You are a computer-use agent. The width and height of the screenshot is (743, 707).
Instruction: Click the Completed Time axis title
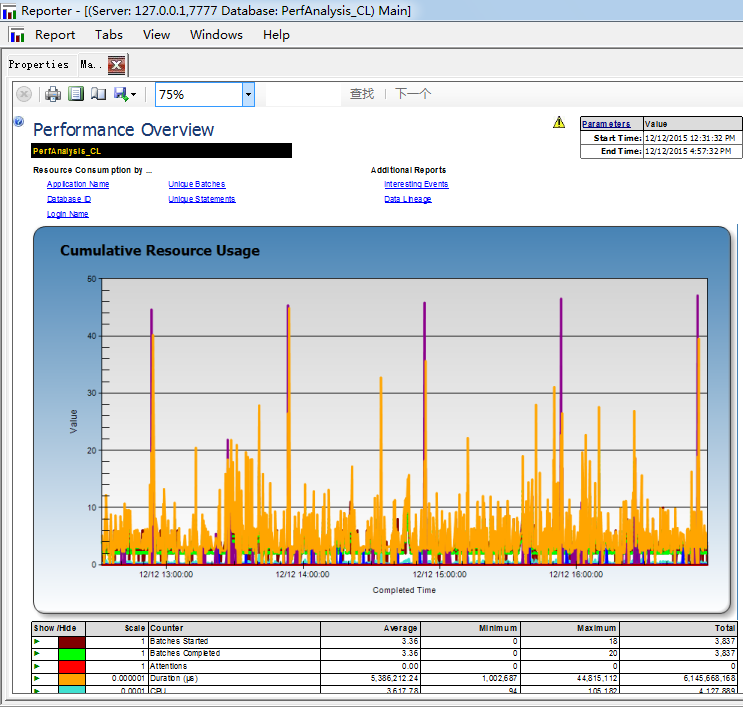(404, 590)
